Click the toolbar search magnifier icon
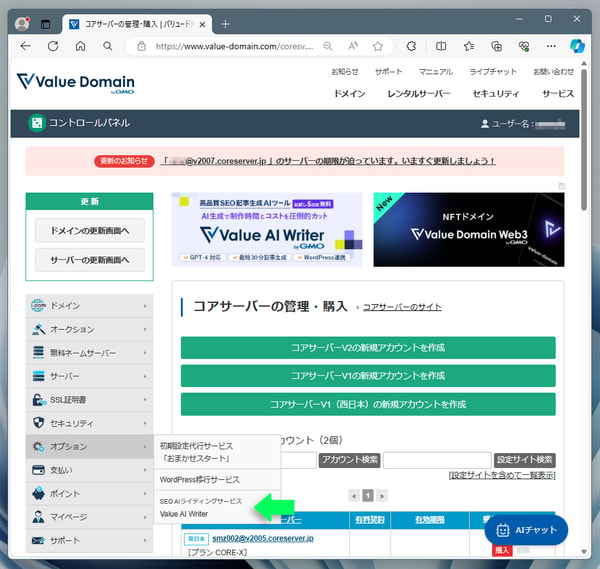 tap(108, 46)
